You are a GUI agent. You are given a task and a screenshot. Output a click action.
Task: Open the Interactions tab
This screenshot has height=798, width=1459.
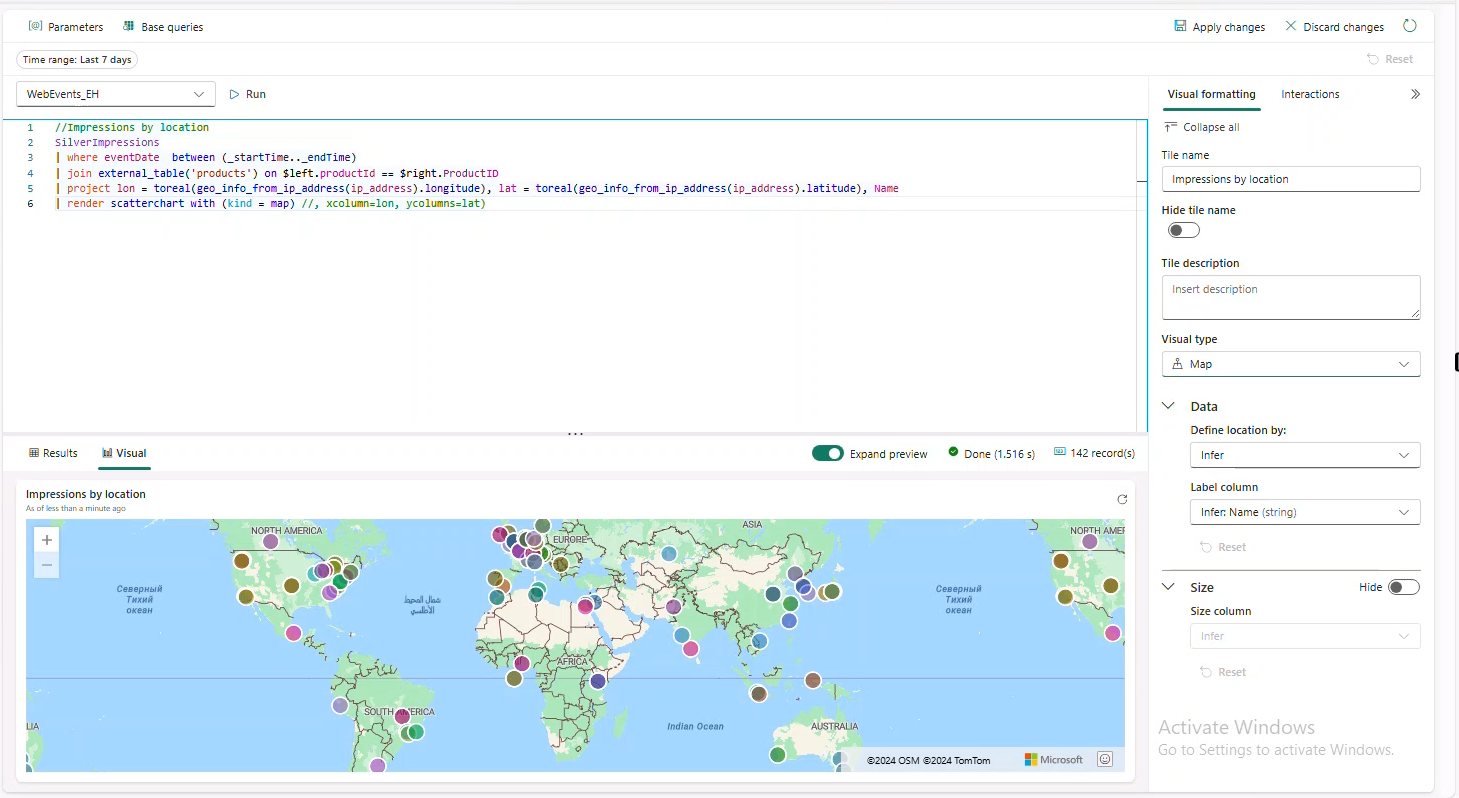point(1310,94)
